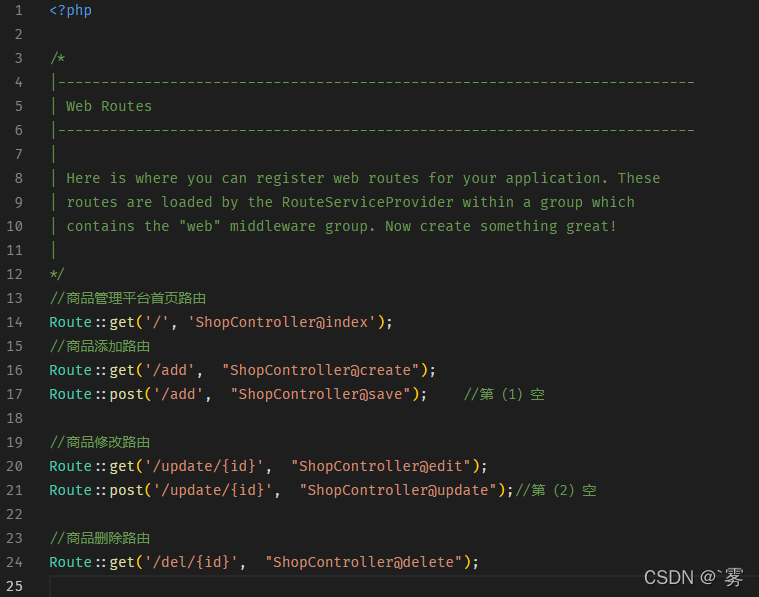
Task: Click comment text 'Here is where you can register'
Action: 196,178
